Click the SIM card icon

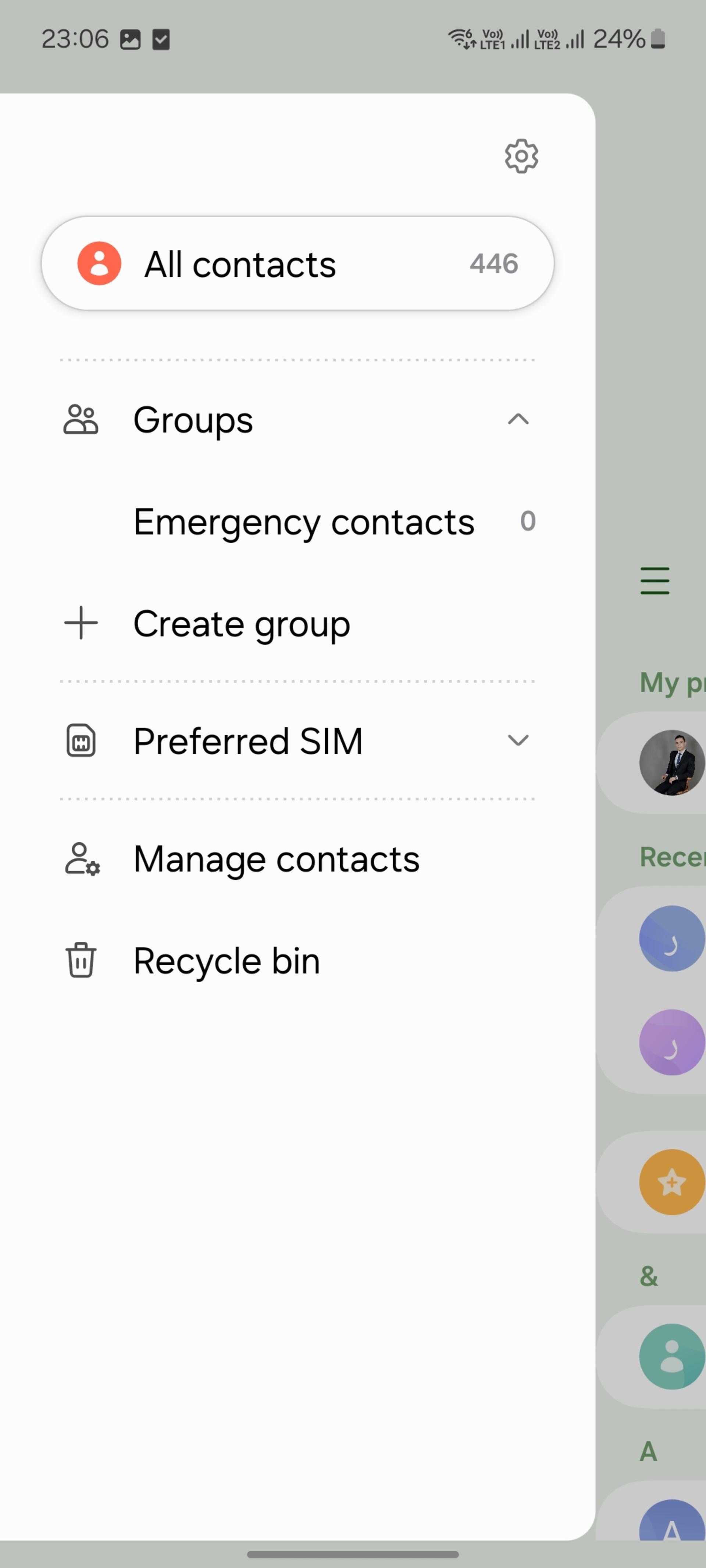point(81,741)
